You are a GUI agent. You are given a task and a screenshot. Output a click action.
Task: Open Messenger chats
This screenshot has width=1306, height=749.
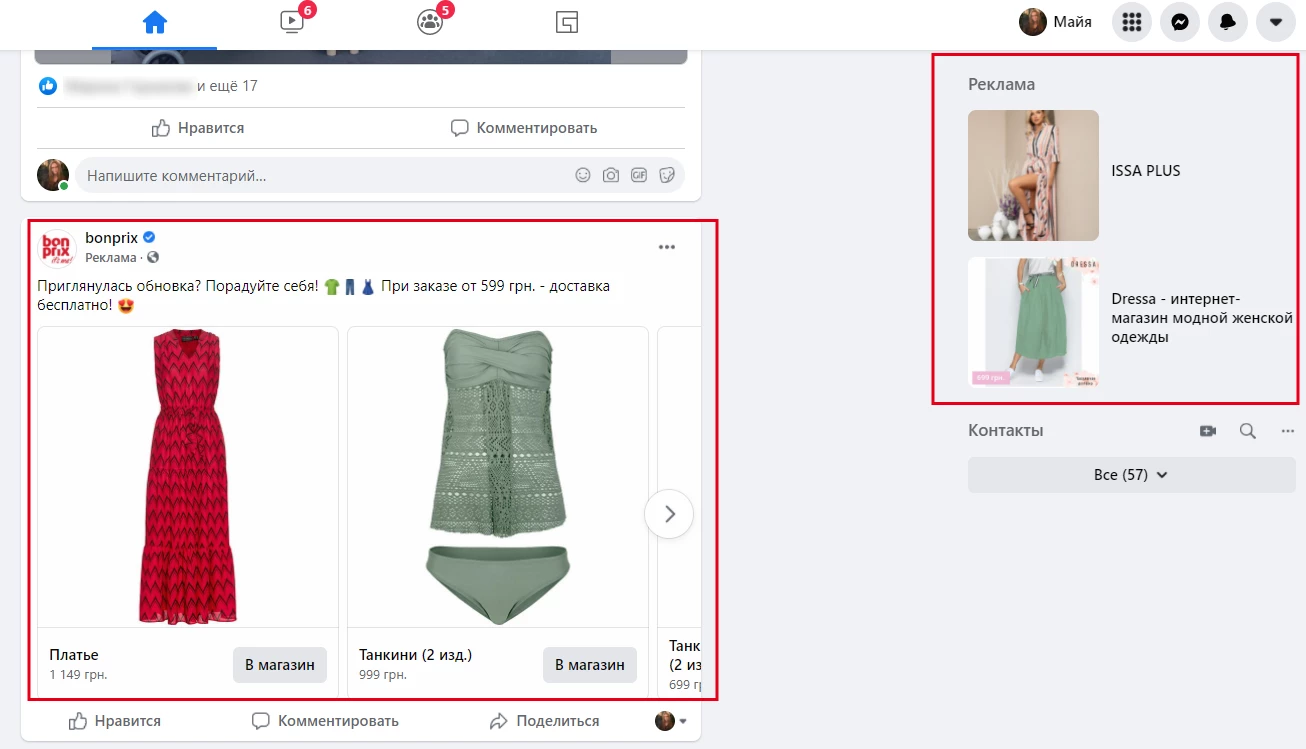click(1180, 22)
